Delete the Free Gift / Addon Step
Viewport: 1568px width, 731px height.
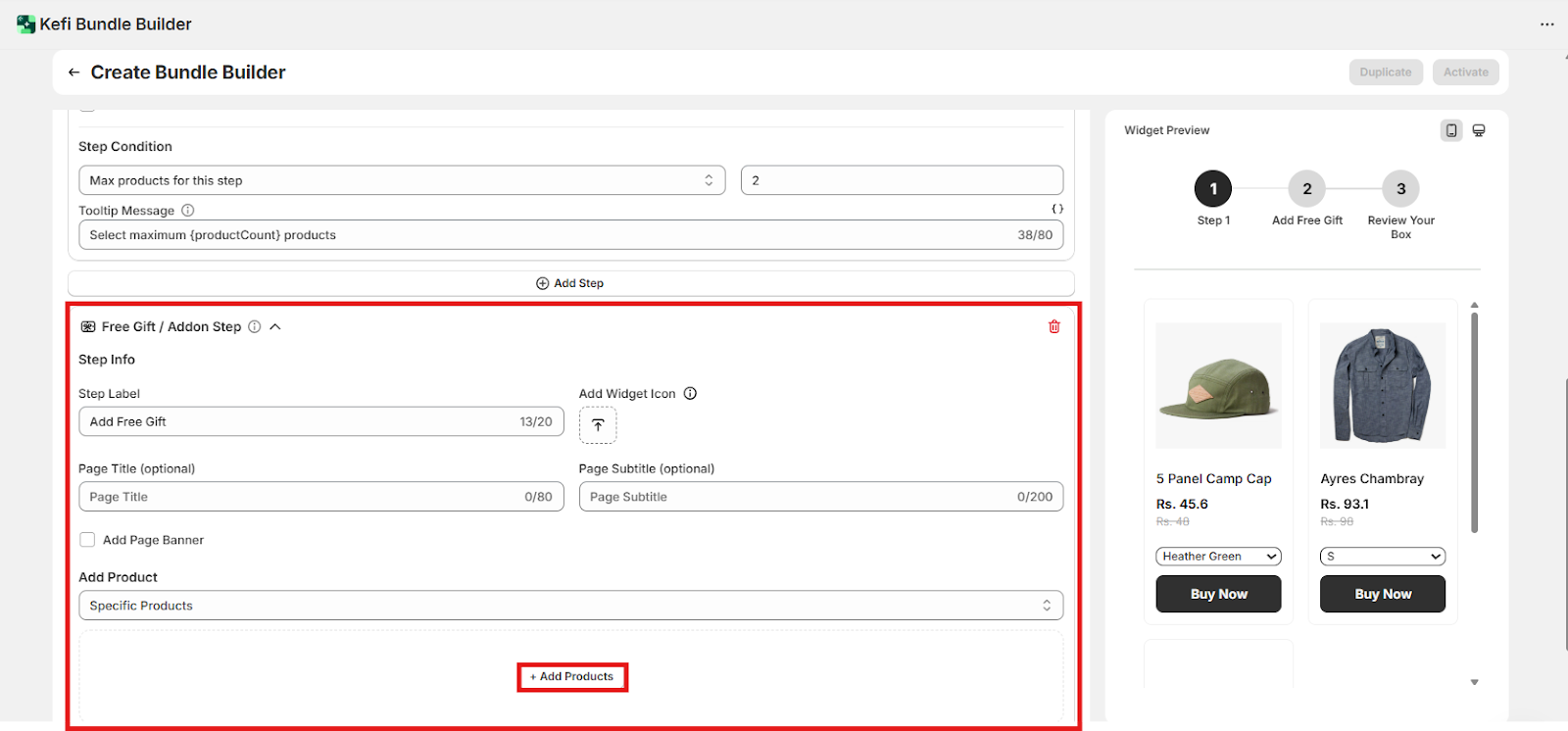(x=1054, y=326)
